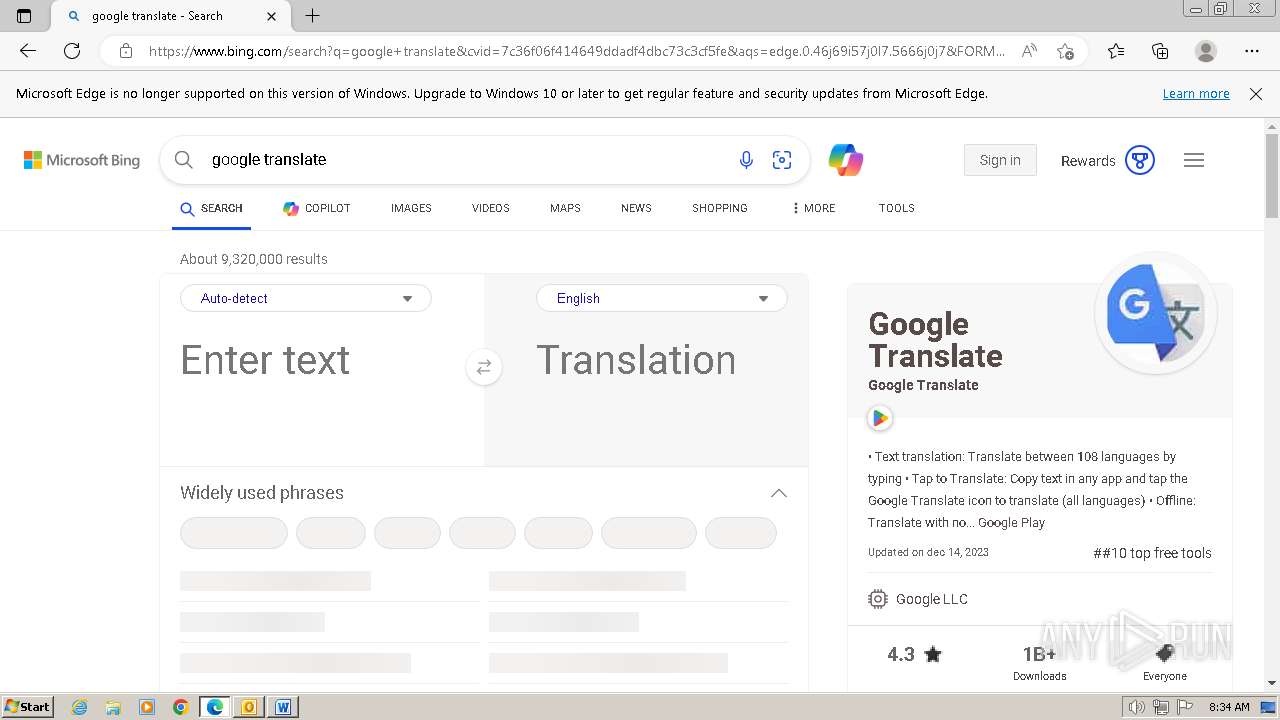Open Microsoft Word taskbar icon

[x=283, y=707]
